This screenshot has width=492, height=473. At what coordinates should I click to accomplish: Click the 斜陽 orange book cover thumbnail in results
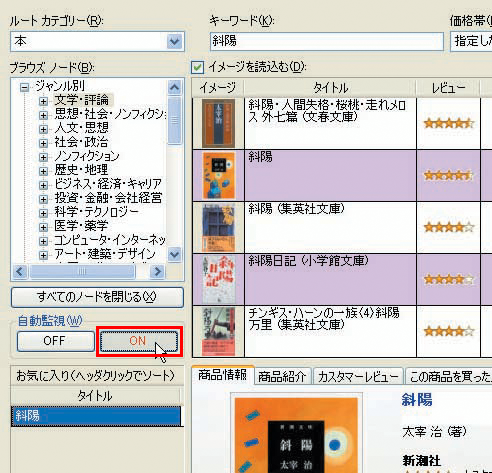tap(219, 175)
